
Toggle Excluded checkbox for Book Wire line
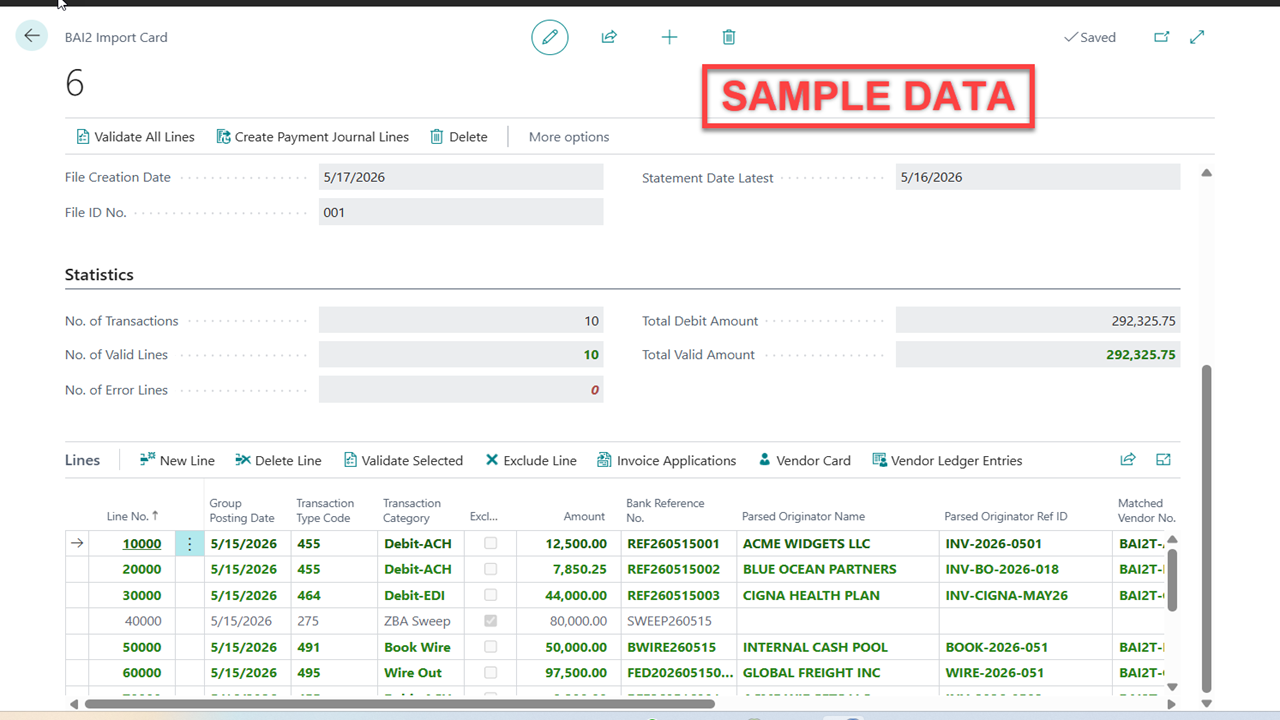(x=490, y=647)
